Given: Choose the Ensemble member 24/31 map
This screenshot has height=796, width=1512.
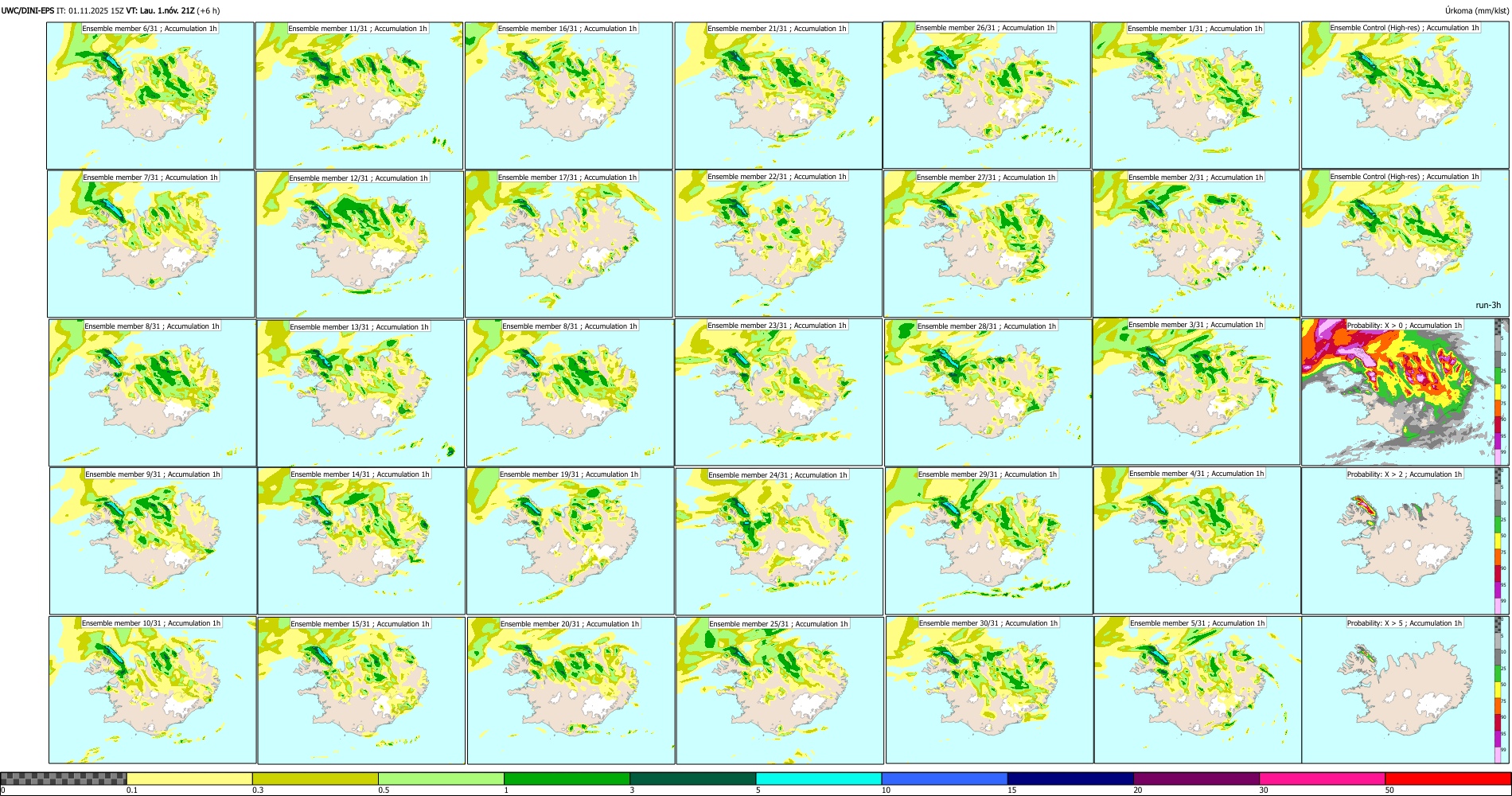Looking at the screenshot, I should point(779,541).
